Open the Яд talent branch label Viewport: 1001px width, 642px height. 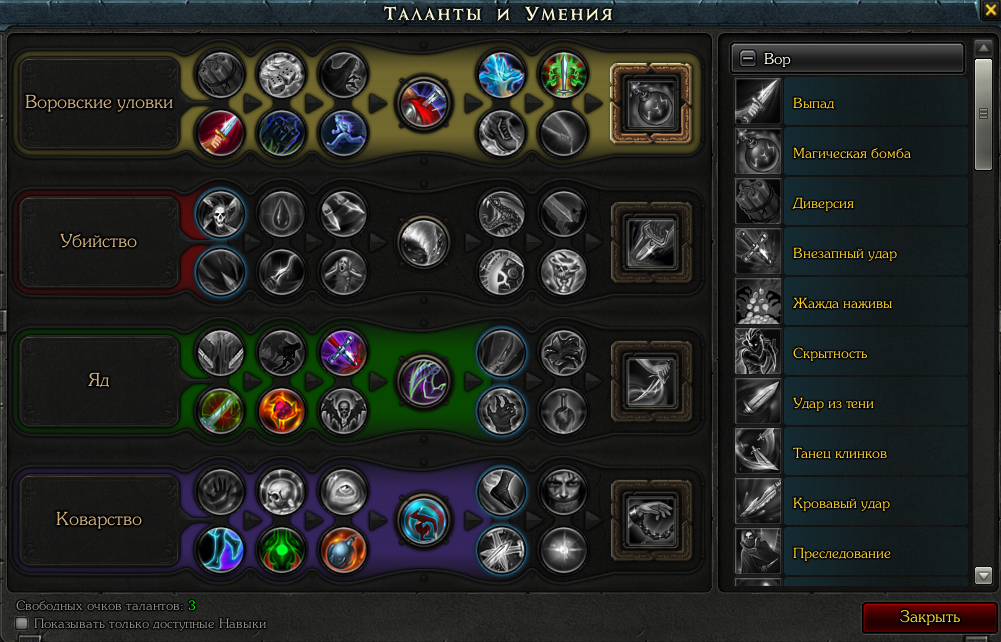click(x=98, y=380)
